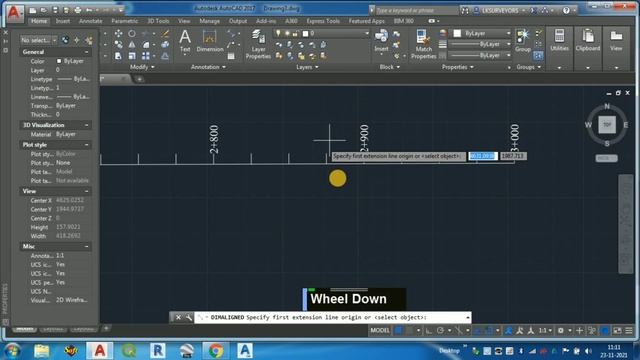640x360 pixels.
Task: Click the Insert block tool
Action: pos(381,40)
